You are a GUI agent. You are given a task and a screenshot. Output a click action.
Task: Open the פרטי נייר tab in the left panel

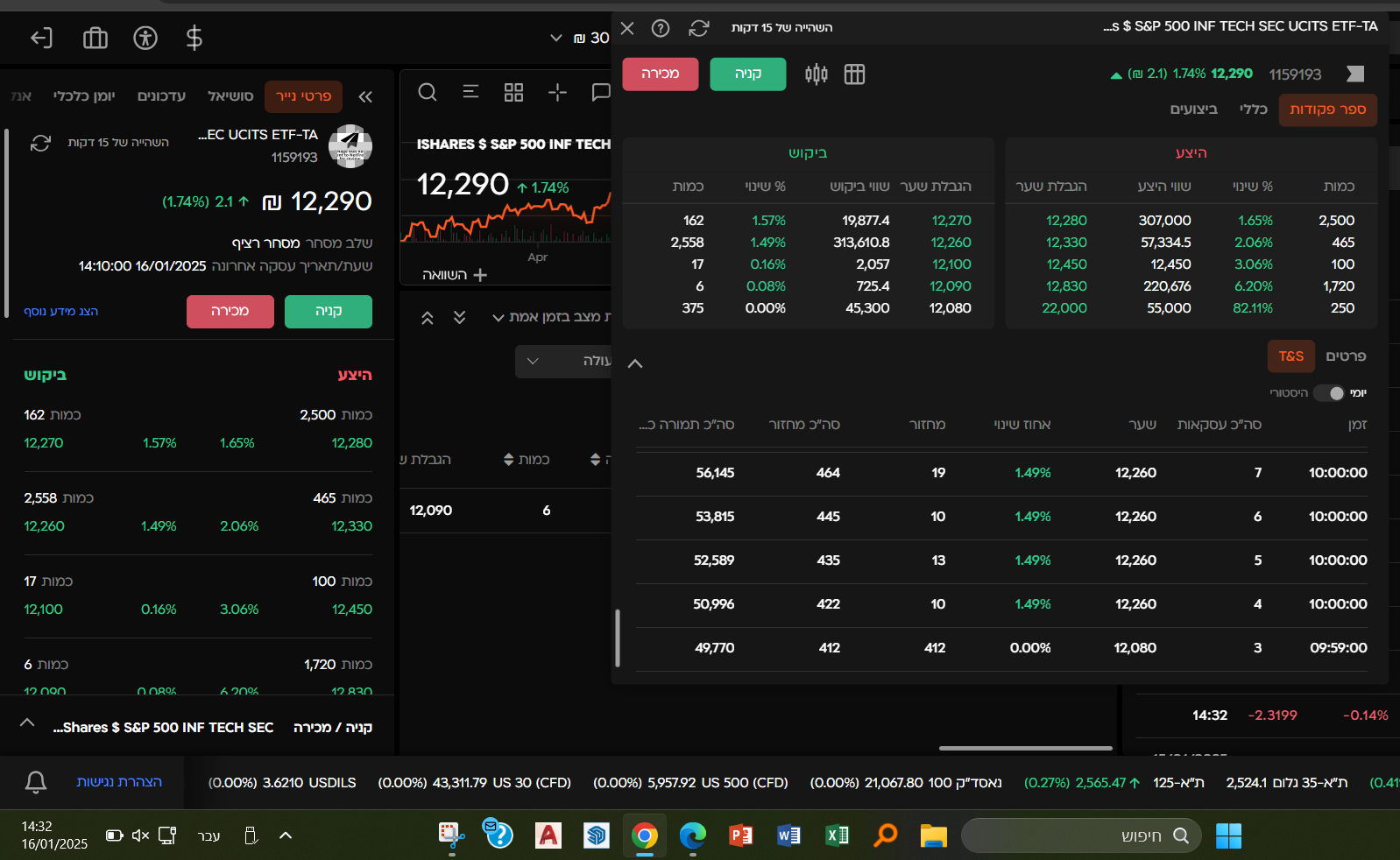[303, 96]
